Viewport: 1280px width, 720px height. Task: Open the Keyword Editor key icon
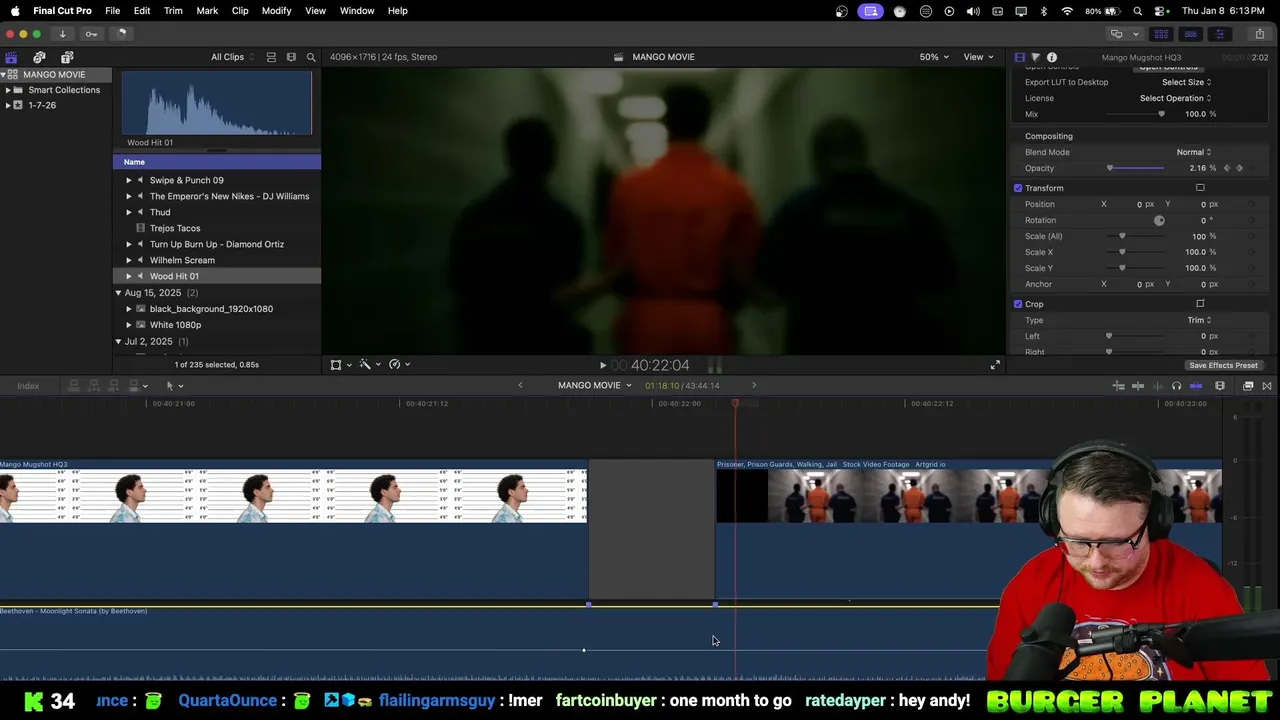tap(91, 33)
